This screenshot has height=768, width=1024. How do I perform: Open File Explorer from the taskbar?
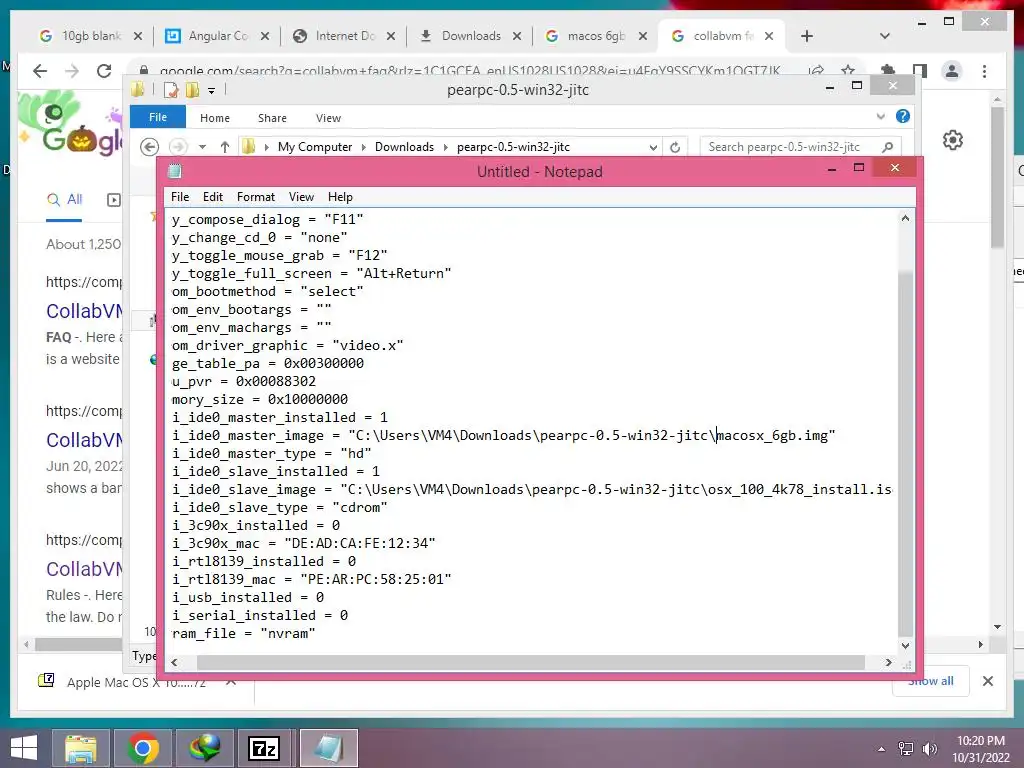tap(81, 748)
